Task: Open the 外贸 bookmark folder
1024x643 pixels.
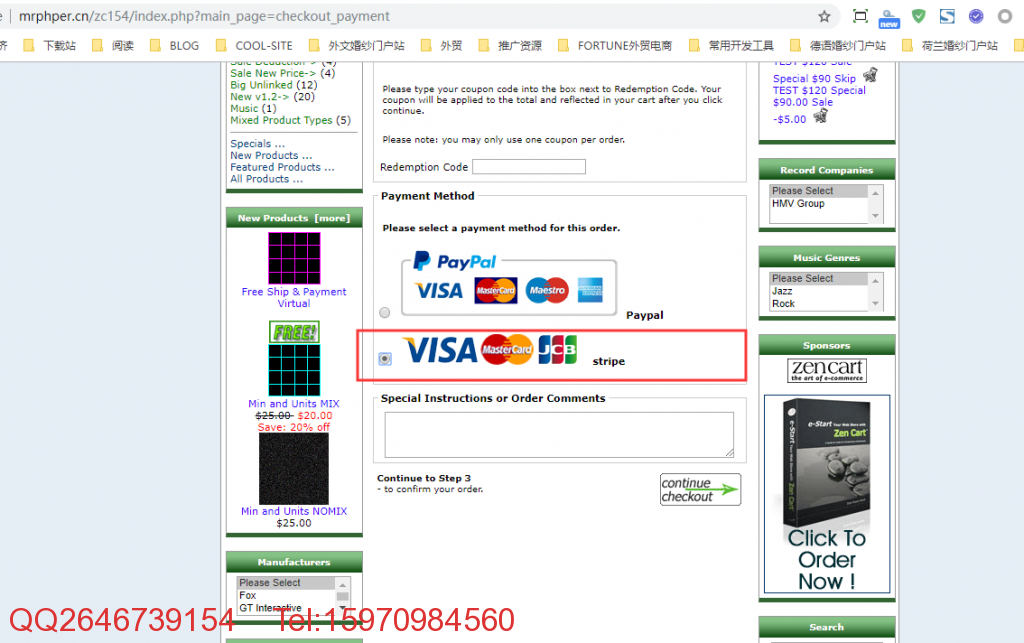Action: pos(441,45)
